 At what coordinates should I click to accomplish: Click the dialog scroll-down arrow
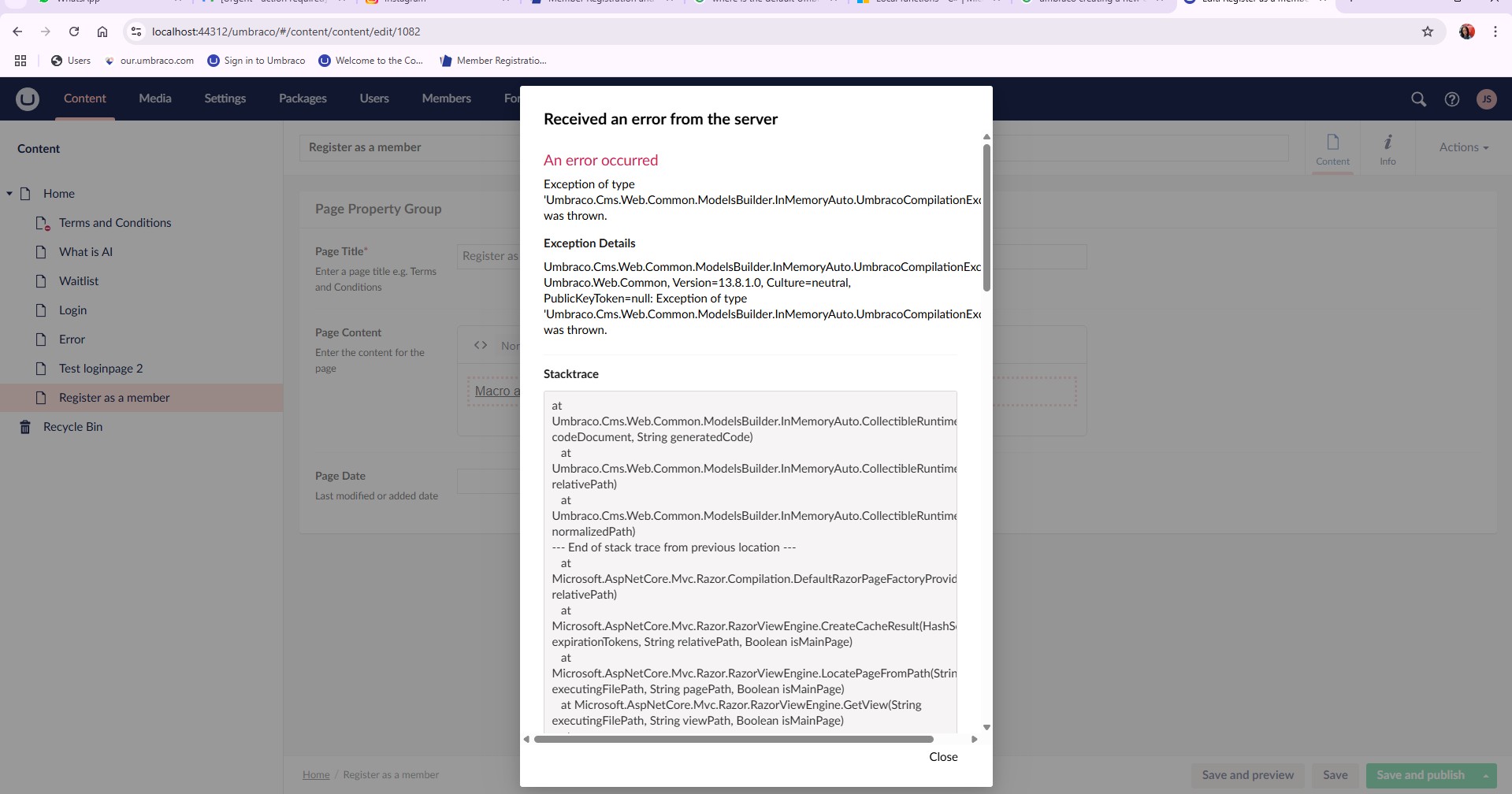tap(986, 727)
